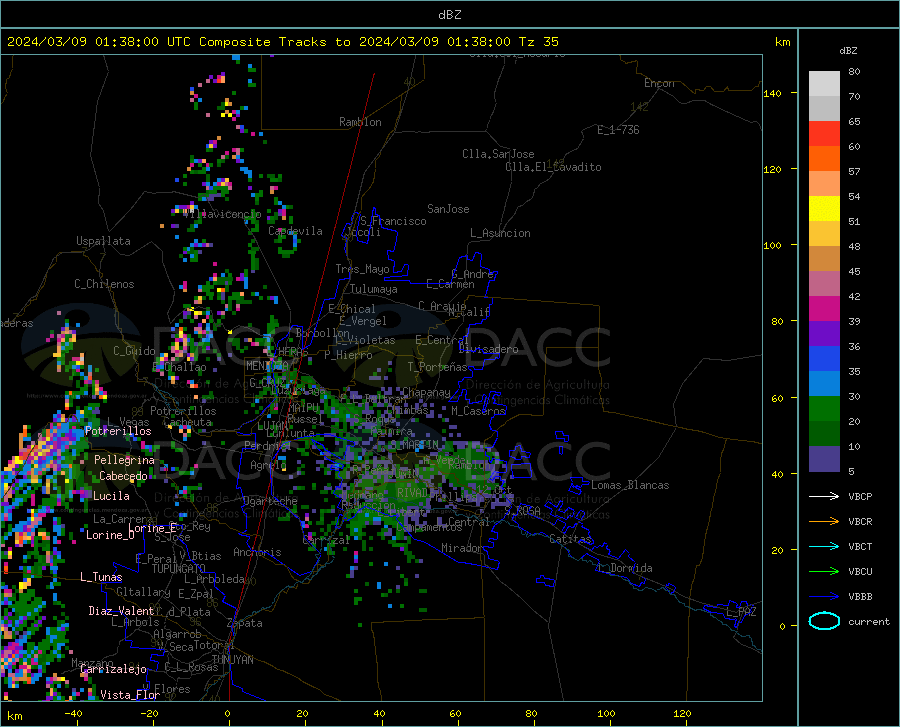Click the 'Cabecedo' station label
Image resolution: width=900 pixels, height=727 pixels.
pos(123,476)
